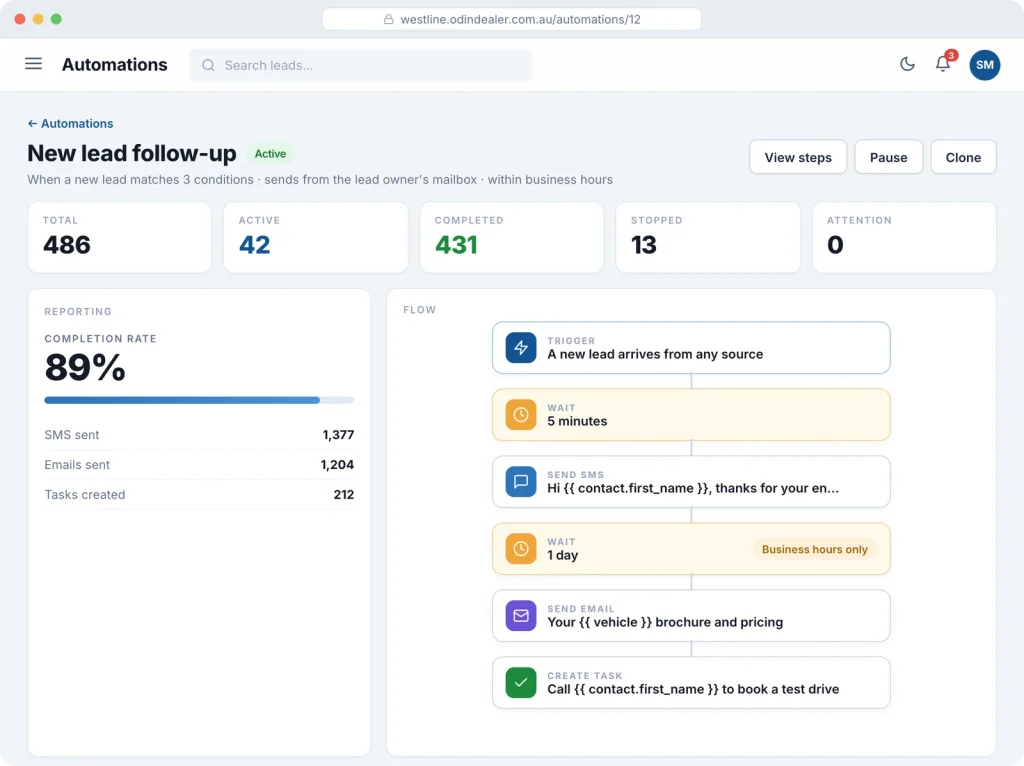Click the Business hours only tag
Screen dimensions: 1024x766
(814, 549)
